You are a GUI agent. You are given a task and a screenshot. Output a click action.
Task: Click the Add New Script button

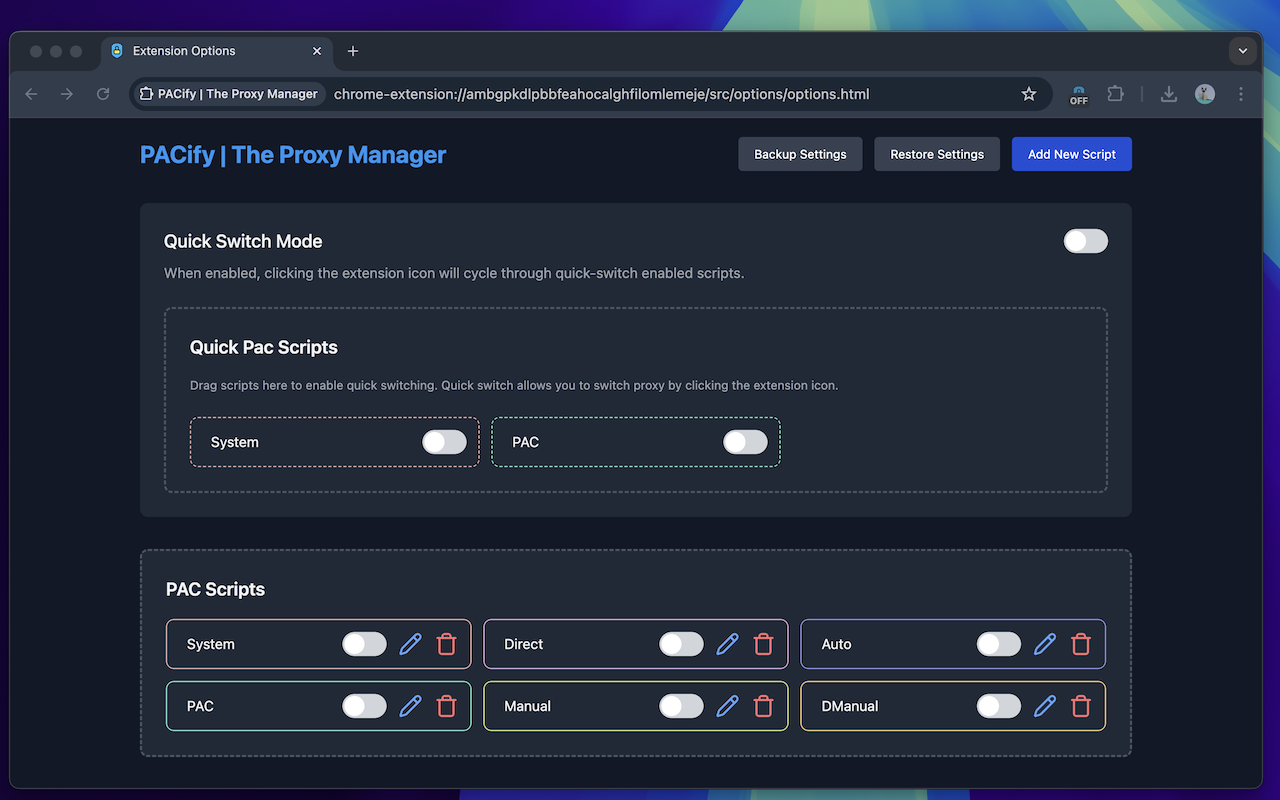(x=1071, y=154)
